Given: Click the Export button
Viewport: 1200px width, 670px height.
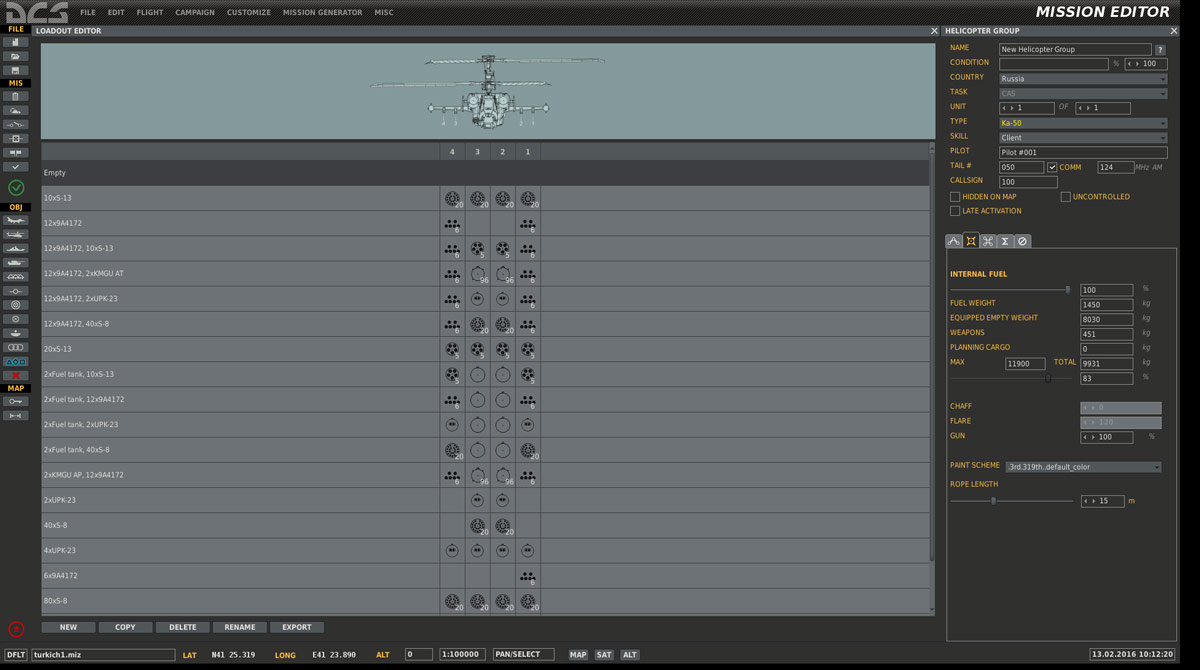Looking at the screenshot, I should point(297,627).
